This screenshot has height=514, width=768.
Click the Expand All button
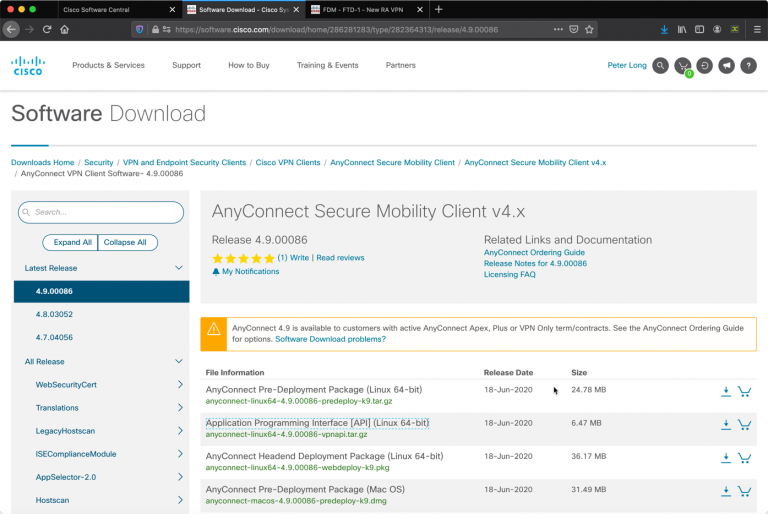tap(70, 242)
